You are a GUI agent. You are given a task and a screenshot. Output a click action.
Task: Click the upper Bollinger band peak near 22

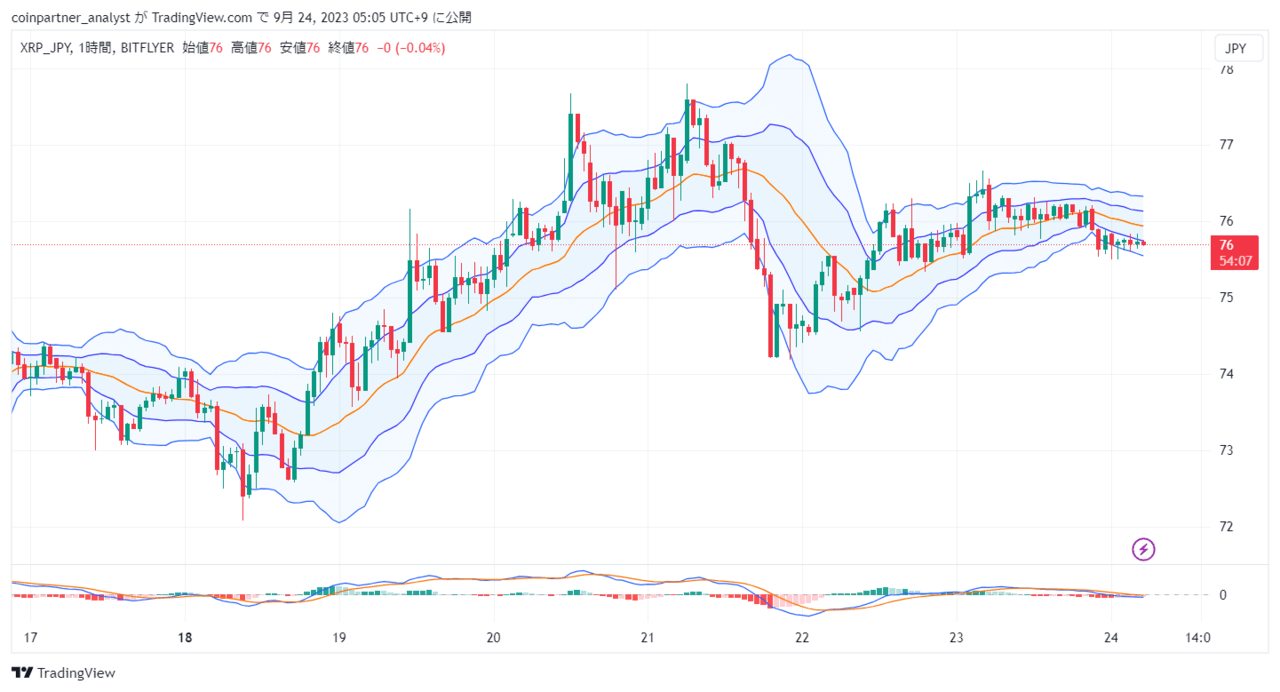point(790,56)
